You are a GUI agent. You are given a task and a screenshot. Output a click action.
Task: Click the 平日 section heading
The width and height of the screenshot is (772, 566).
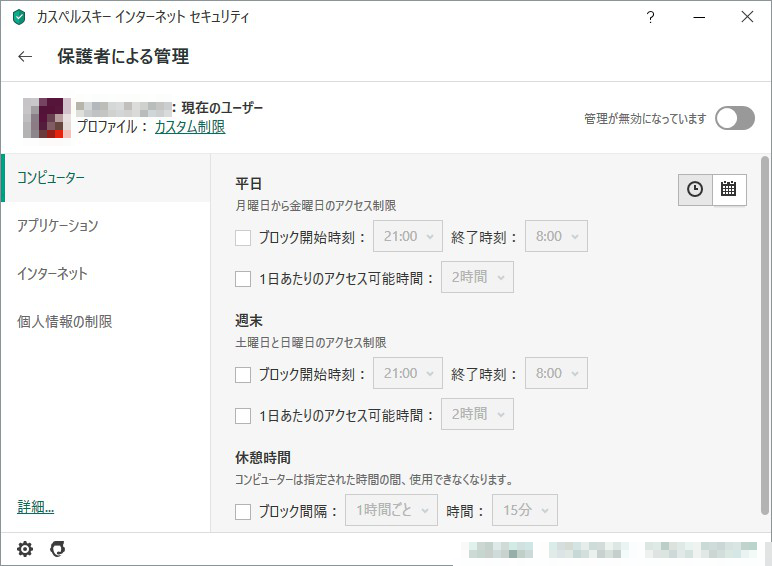tap(248, 184)
